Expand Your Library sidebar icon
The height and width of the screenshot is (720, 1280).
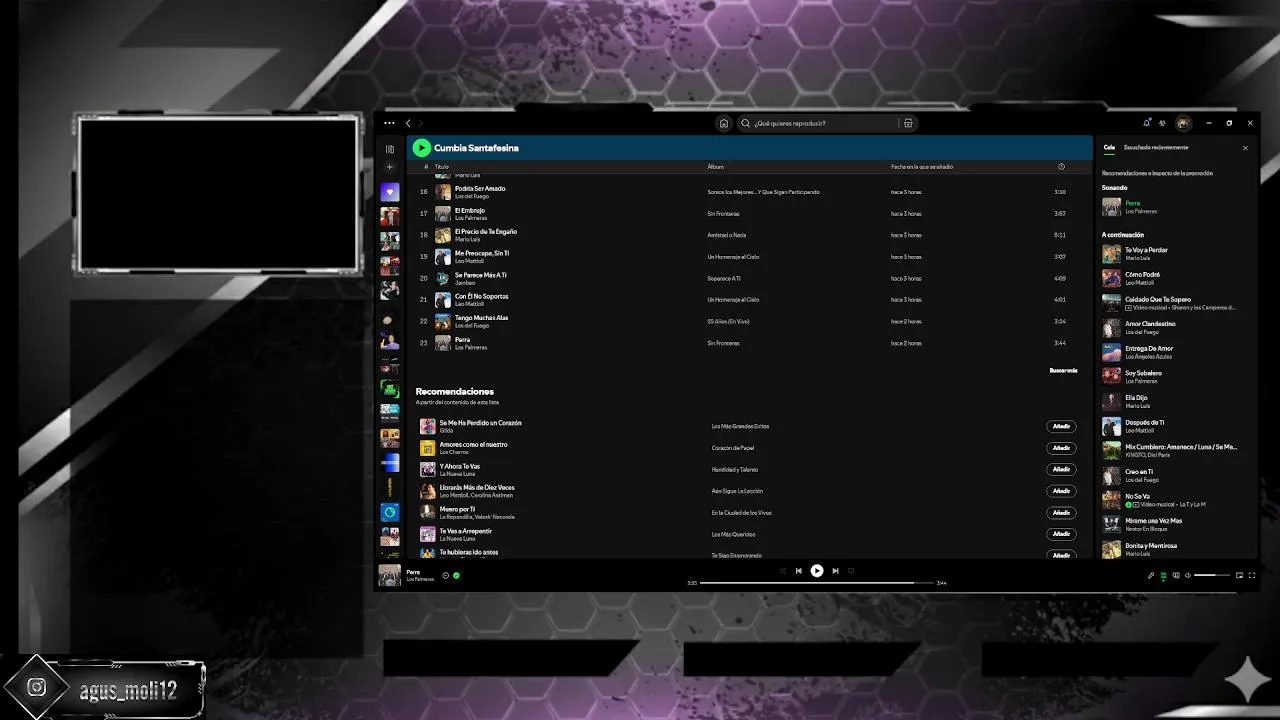390,149
